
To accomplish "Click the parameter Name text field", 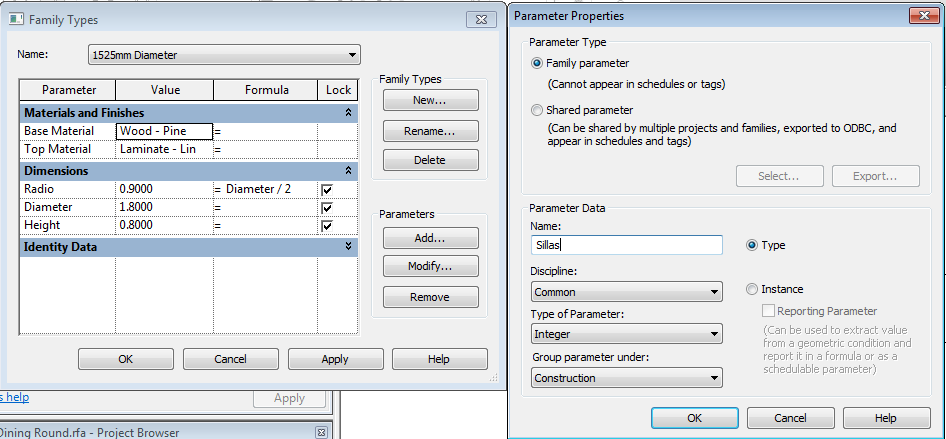I will [626, 245].
